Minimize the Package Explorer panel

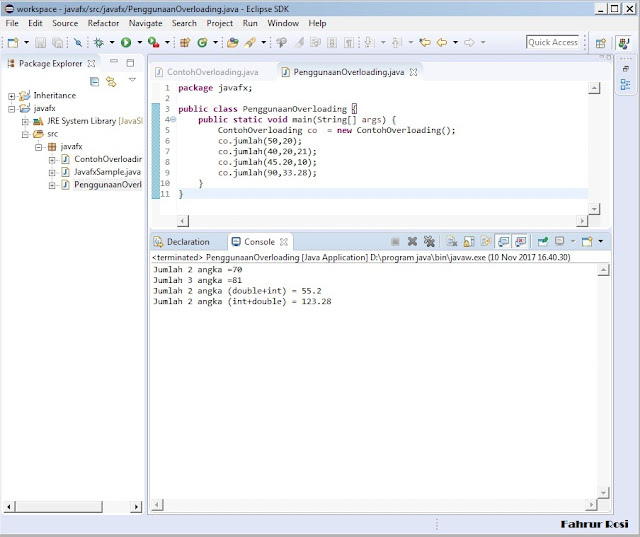pos(114,62)
